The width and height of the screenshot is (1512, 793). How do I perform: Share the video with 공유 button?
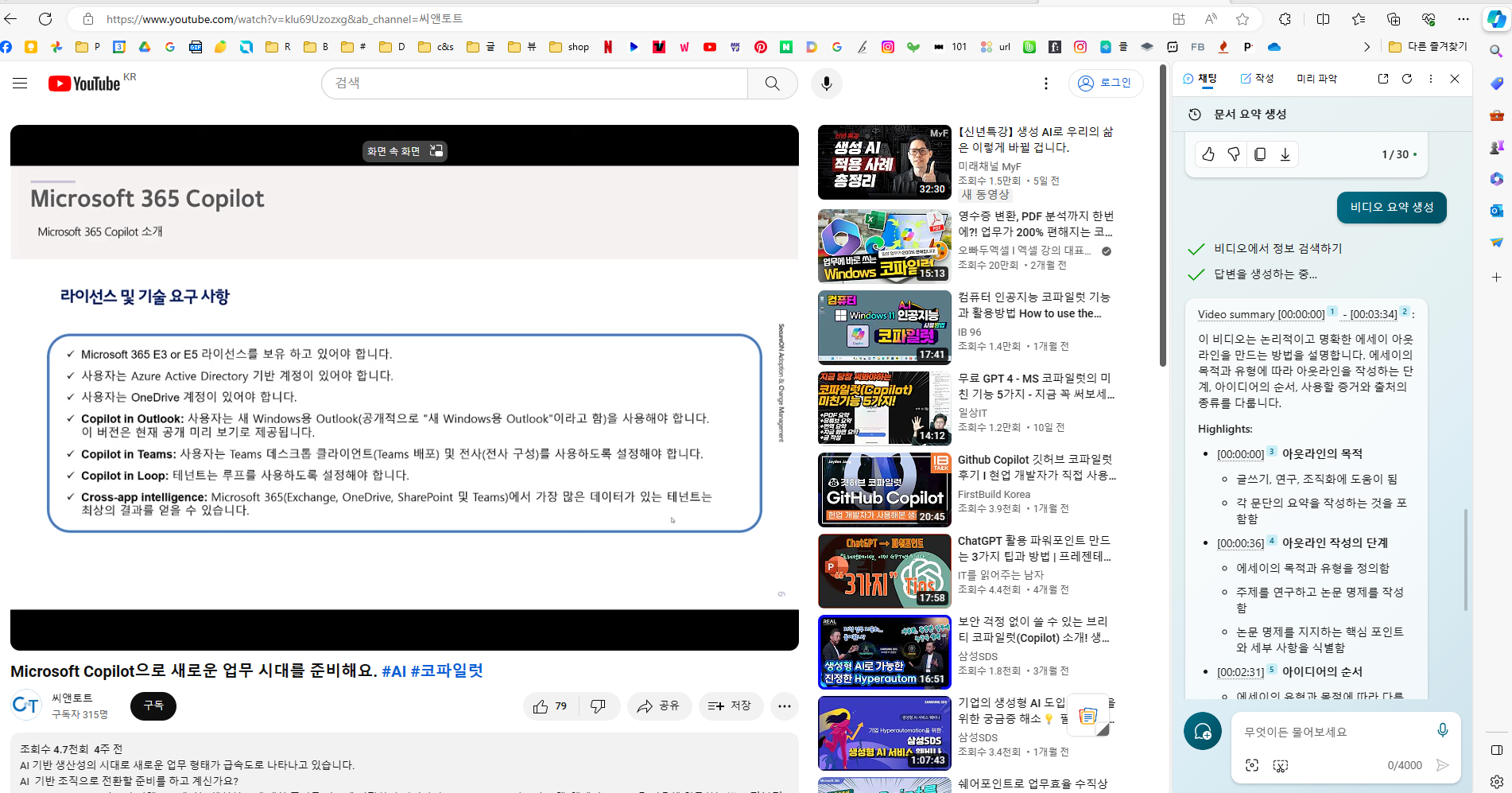coord(658,706)
